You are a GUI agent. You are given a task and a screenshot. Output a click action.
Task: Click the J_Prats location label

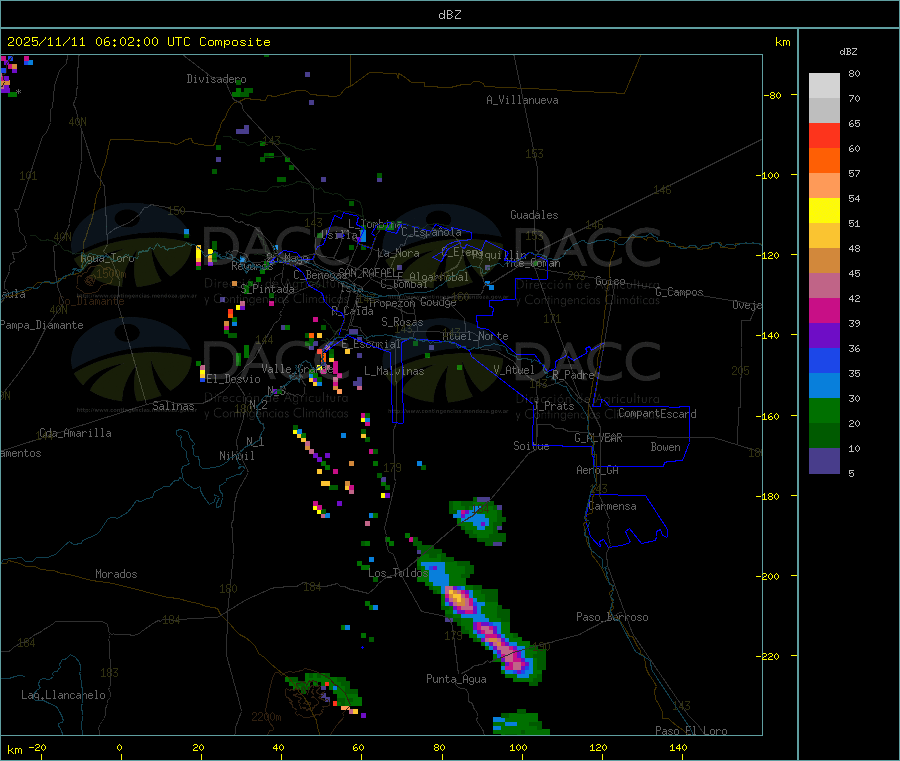pyautogui.click(x=553, y=406)
